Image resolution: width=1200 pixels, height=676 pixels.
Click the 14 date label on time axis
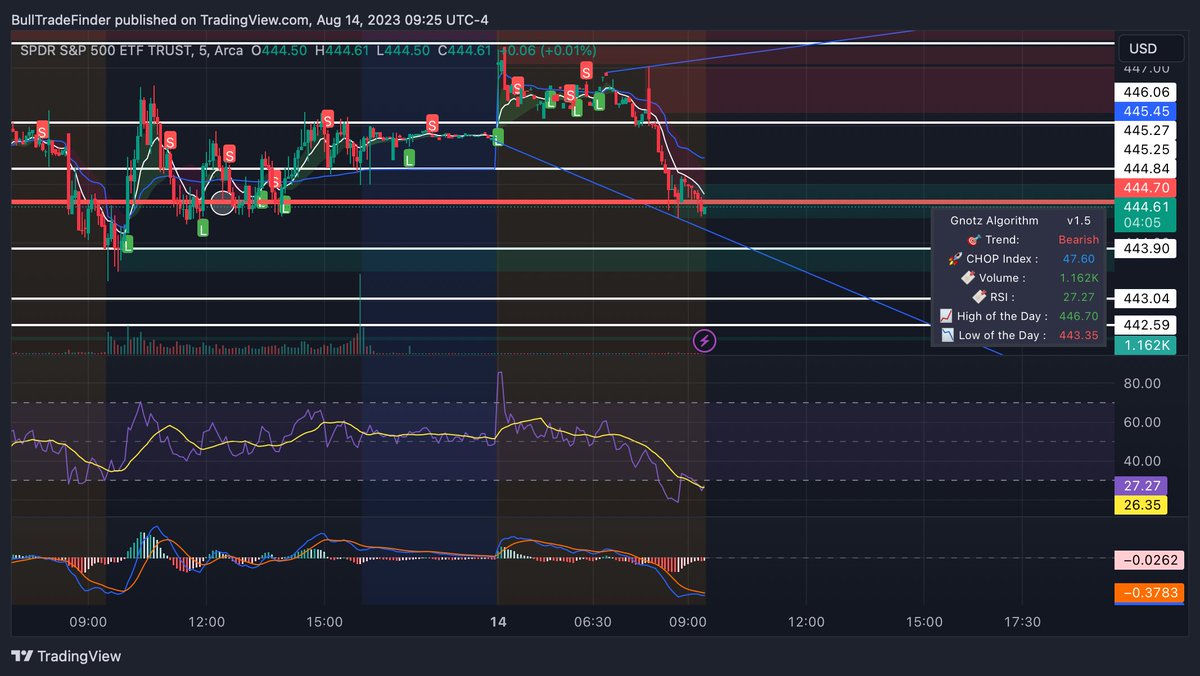tap(498, 622)
